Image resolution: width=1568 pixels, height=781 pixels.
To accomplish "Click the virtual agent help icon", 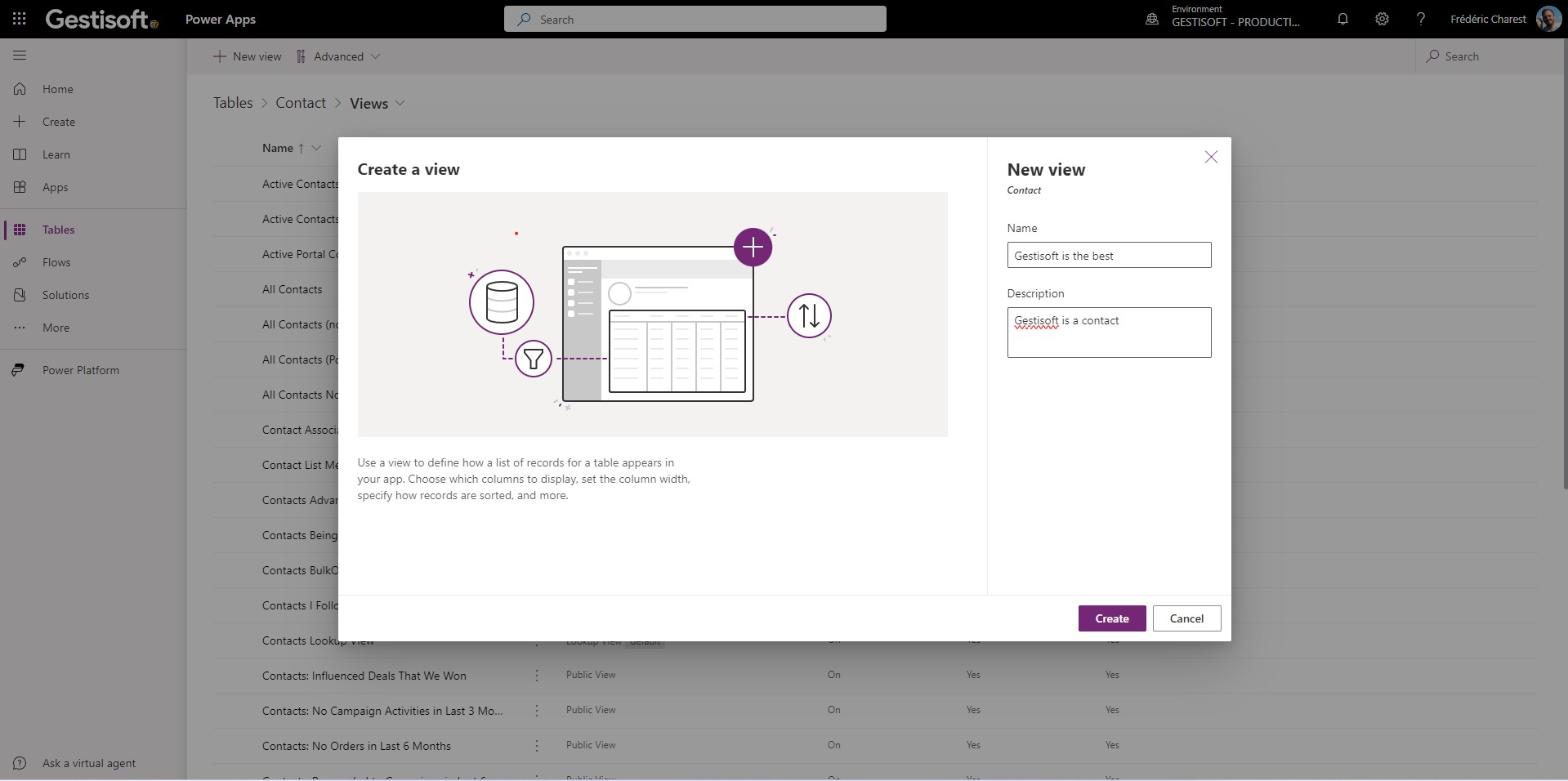I will pos(20,763).
